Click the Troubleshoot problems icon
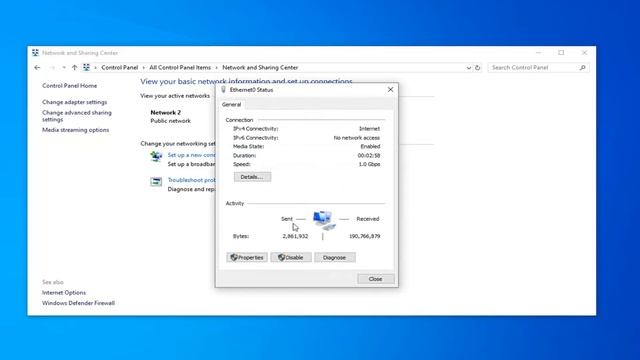This screenshot has height=360, width=640. (x=156, y=182)
